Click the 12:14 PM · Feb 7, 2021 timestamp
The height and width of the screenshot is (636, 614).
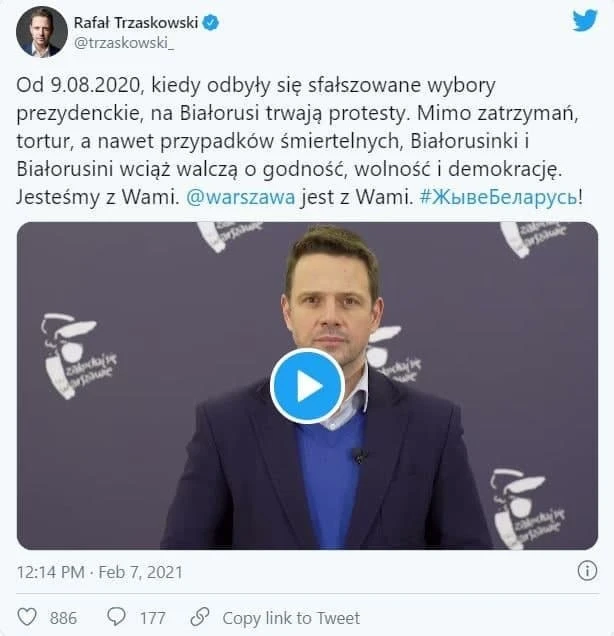pos(100,572)
